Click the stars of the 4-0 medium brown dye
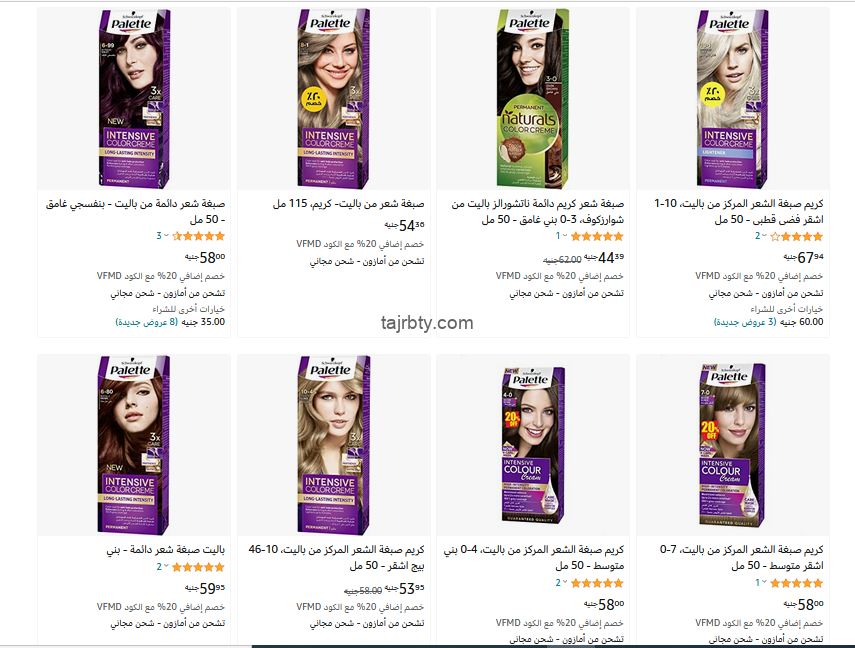This screenshot has height=648, width=855. pos(597,583)
